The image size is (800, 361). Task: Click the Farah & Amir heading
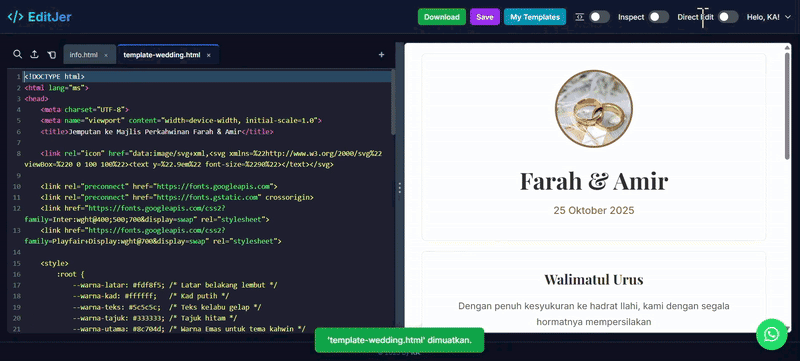[593, 180]
